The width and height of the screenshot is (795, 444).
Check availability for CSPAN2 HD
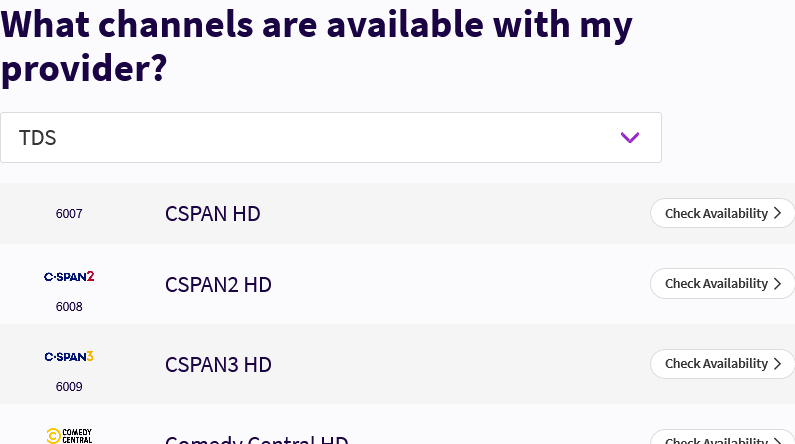716,283
